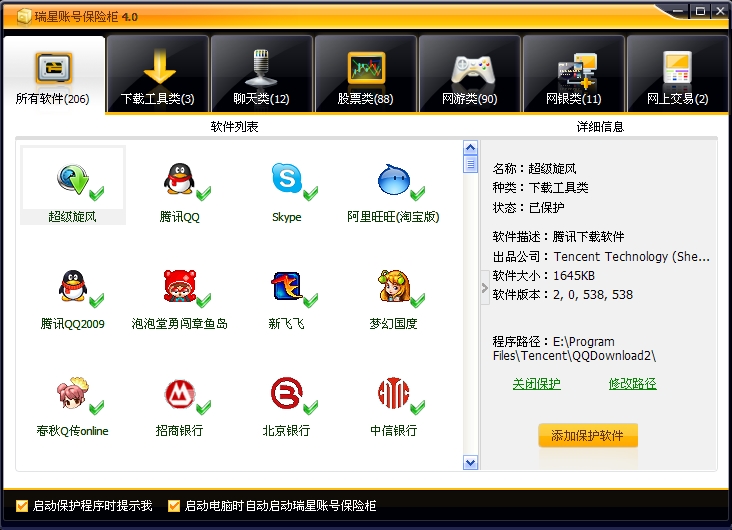
Task: Click the software list scrollbar thumb
Action: (471, 164)
